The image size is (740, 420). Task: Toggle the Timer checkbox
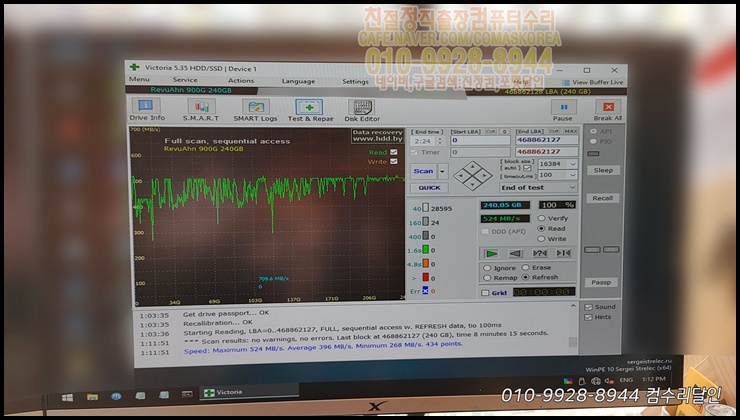click(414, 152)
